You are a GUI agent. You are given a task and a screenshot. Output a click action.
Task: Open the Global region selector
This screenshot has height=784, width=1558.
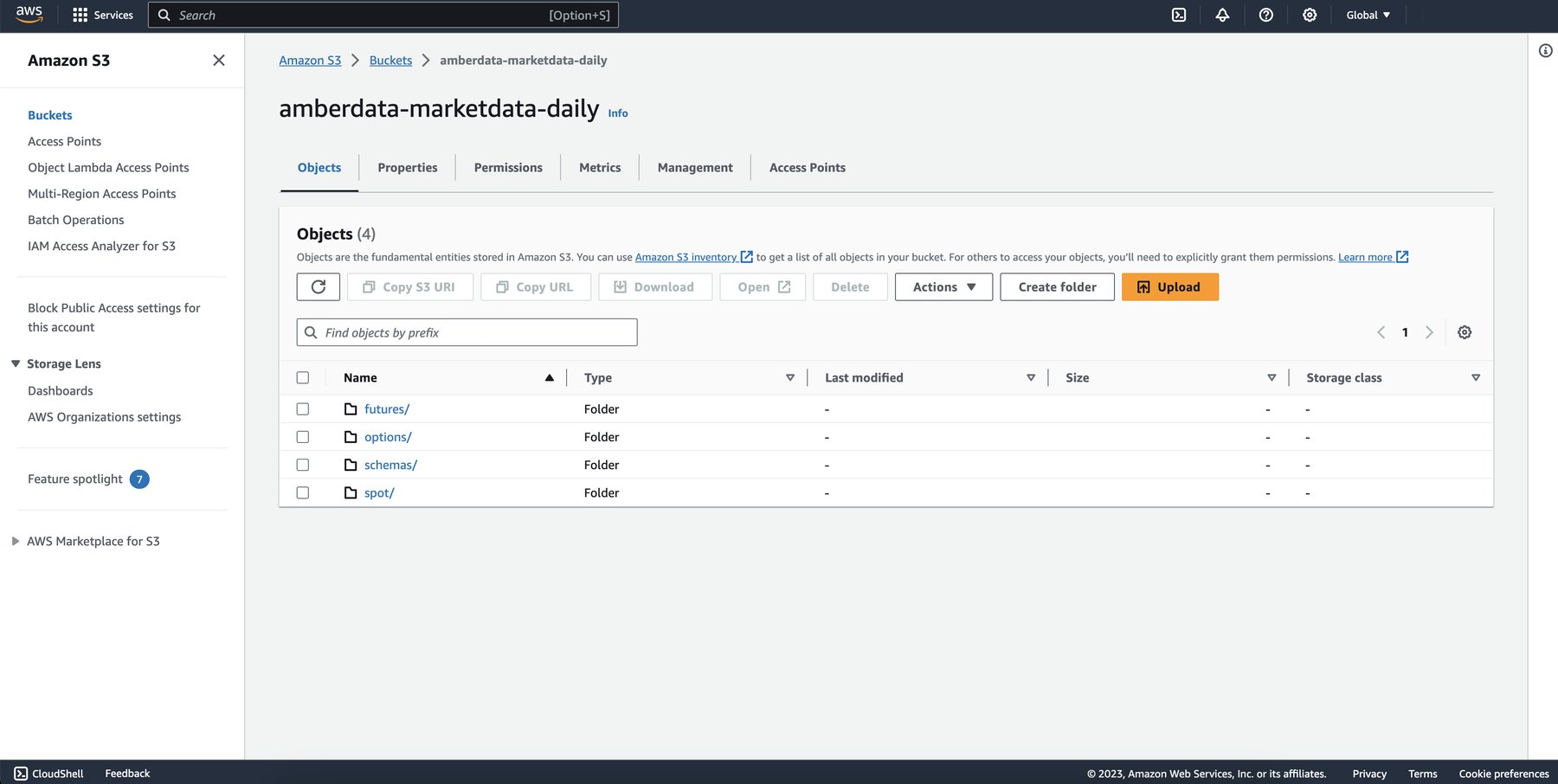click(1366, 15)
